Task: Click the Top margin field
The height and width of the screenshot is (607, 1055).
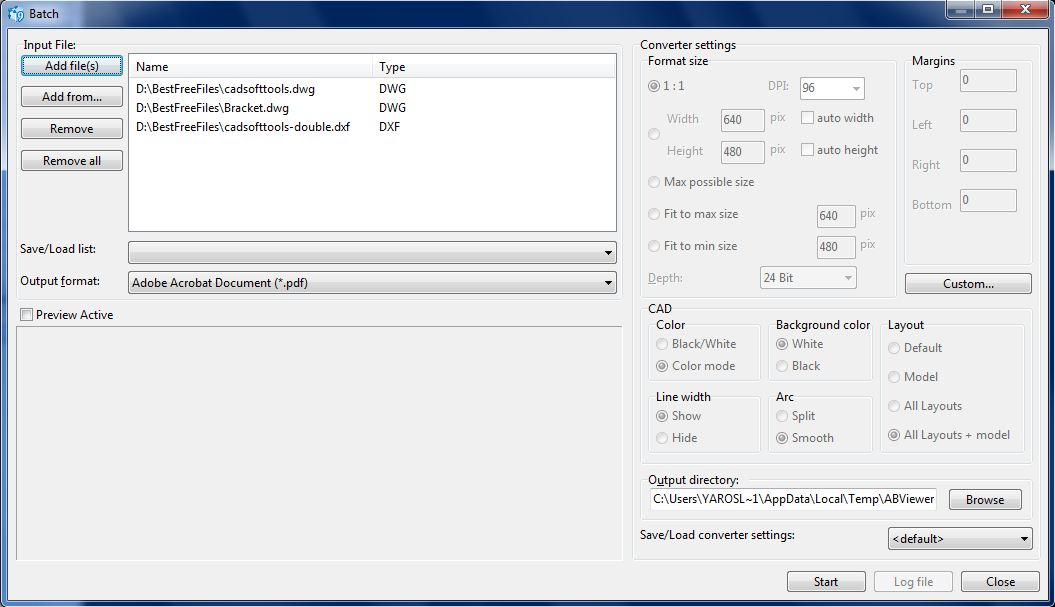Action: (988, 80)
